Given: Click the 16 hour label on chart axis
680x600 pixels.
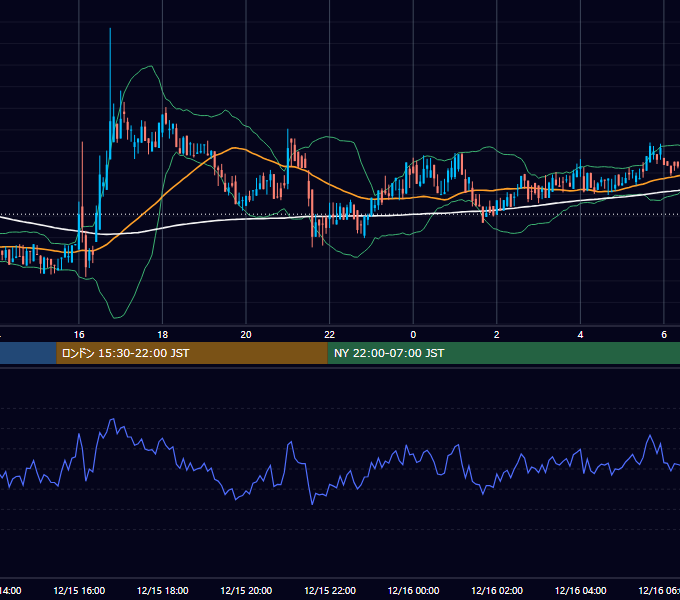Looking at the screenshot, I should pyautogui.click(x=79, y=335).
